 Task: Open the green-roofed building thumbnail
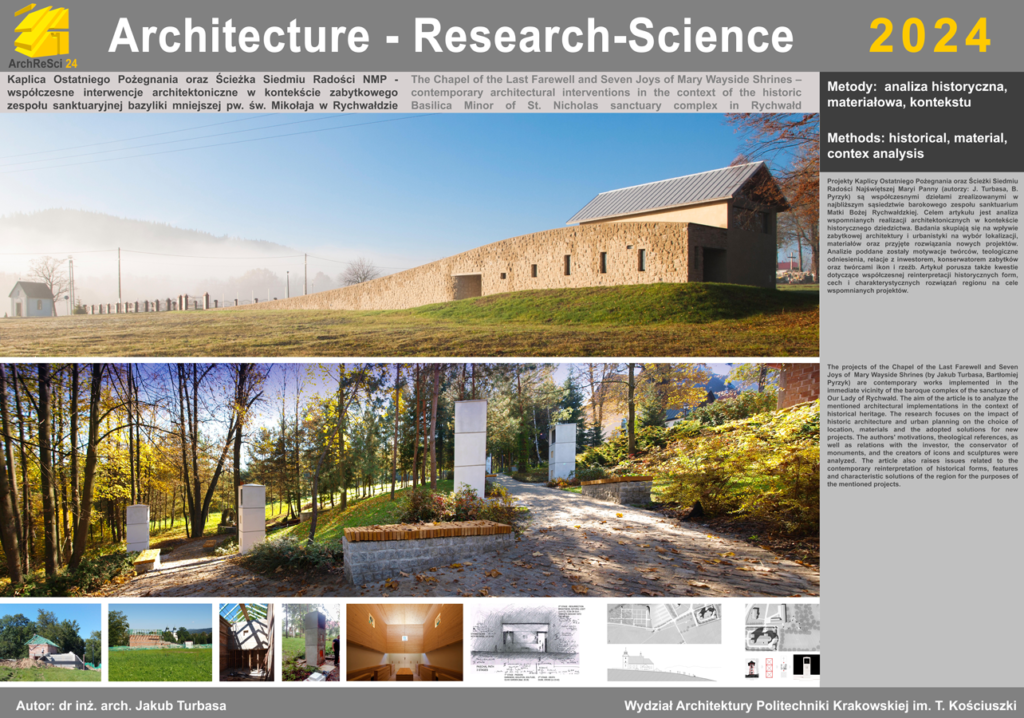tap(50, 642)
